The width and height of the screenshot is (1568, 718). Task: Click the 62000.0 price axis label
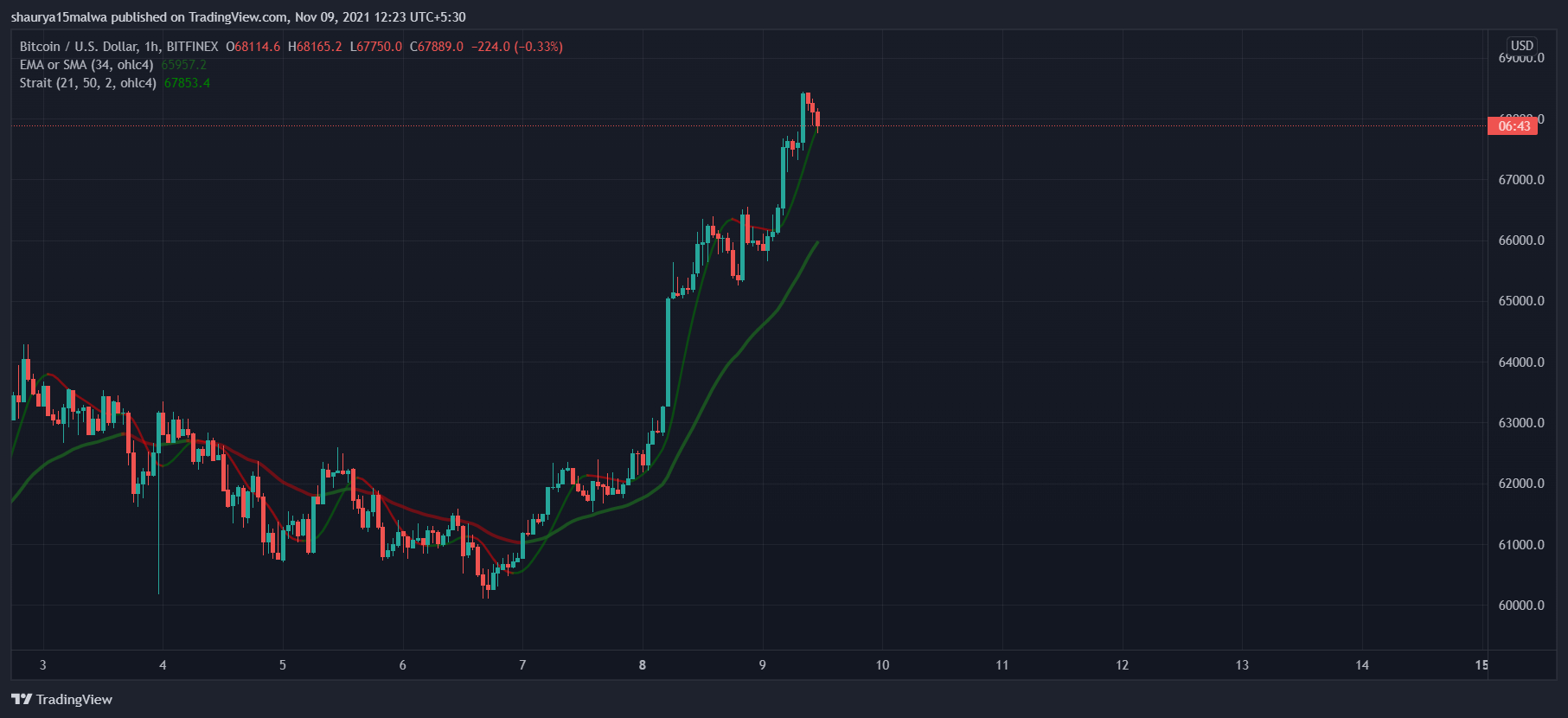1521,484
